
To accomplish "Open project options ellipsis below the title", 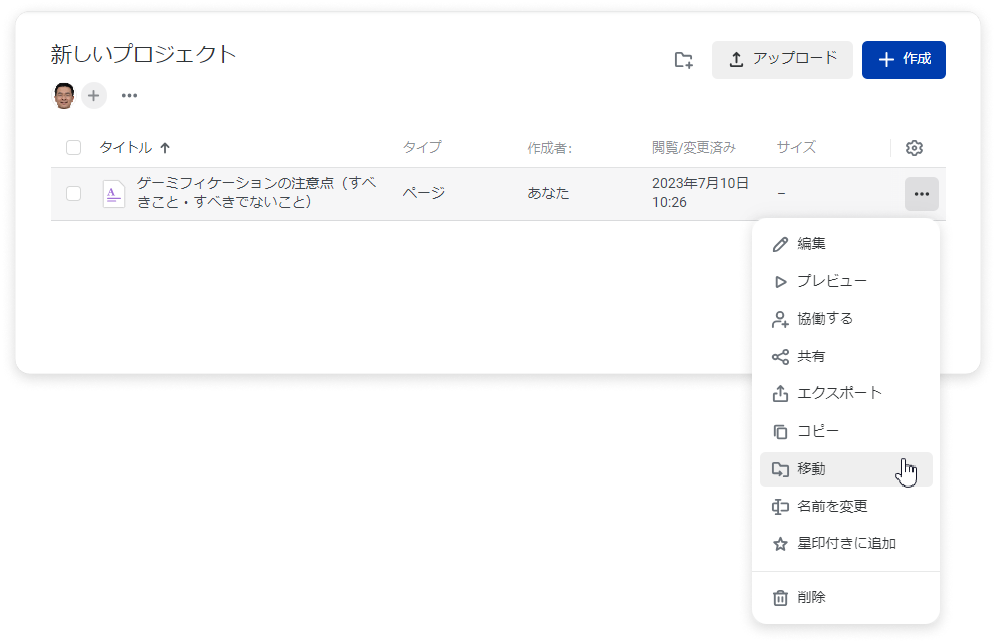I will [x=130, y=96].
